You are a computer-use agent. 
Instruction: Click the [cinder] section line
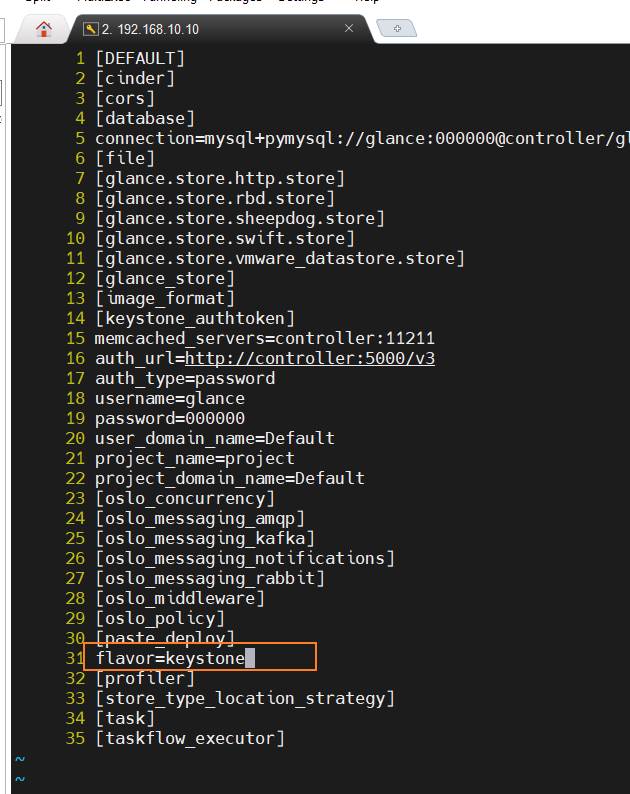135,78
